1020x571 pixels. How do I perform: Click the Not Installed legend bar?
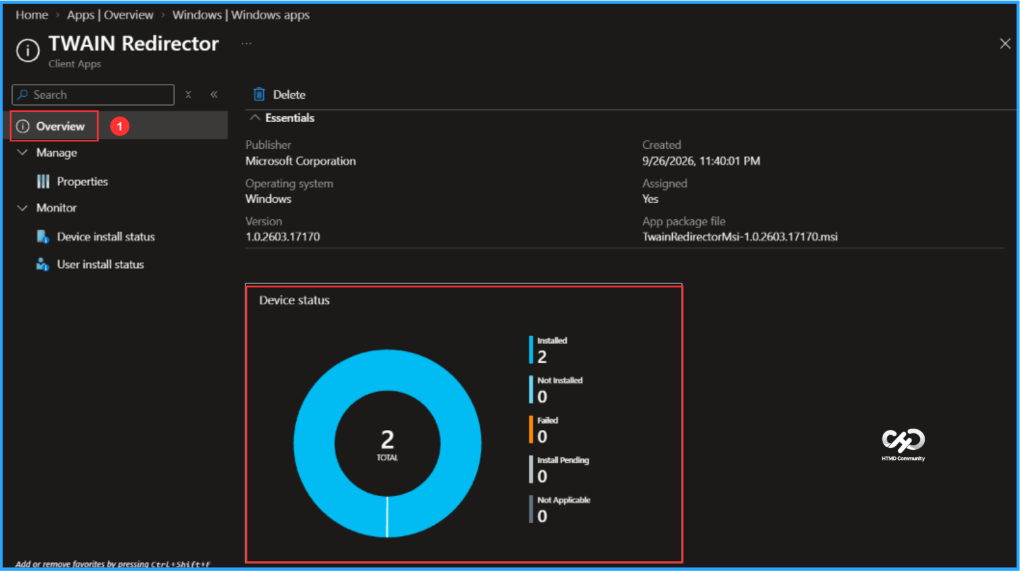tap(531, 390)
